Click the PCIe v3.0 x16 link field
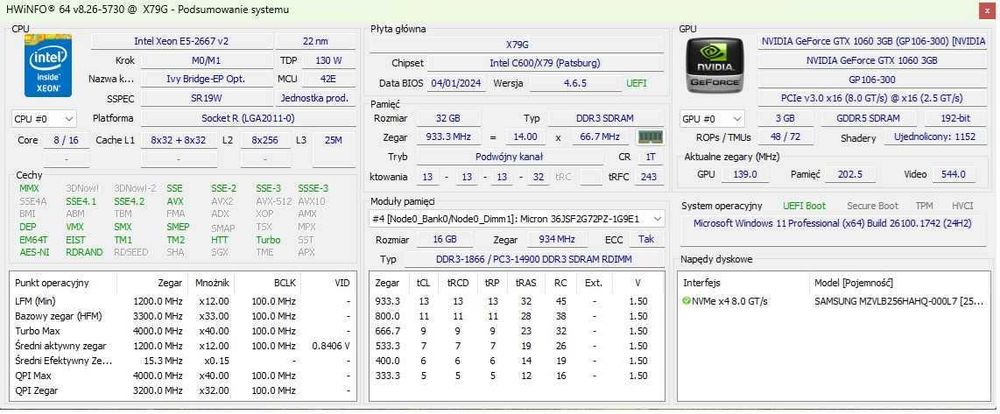Image resolution: width=1000 pixels, height=414 pixels. pos(872,98)
